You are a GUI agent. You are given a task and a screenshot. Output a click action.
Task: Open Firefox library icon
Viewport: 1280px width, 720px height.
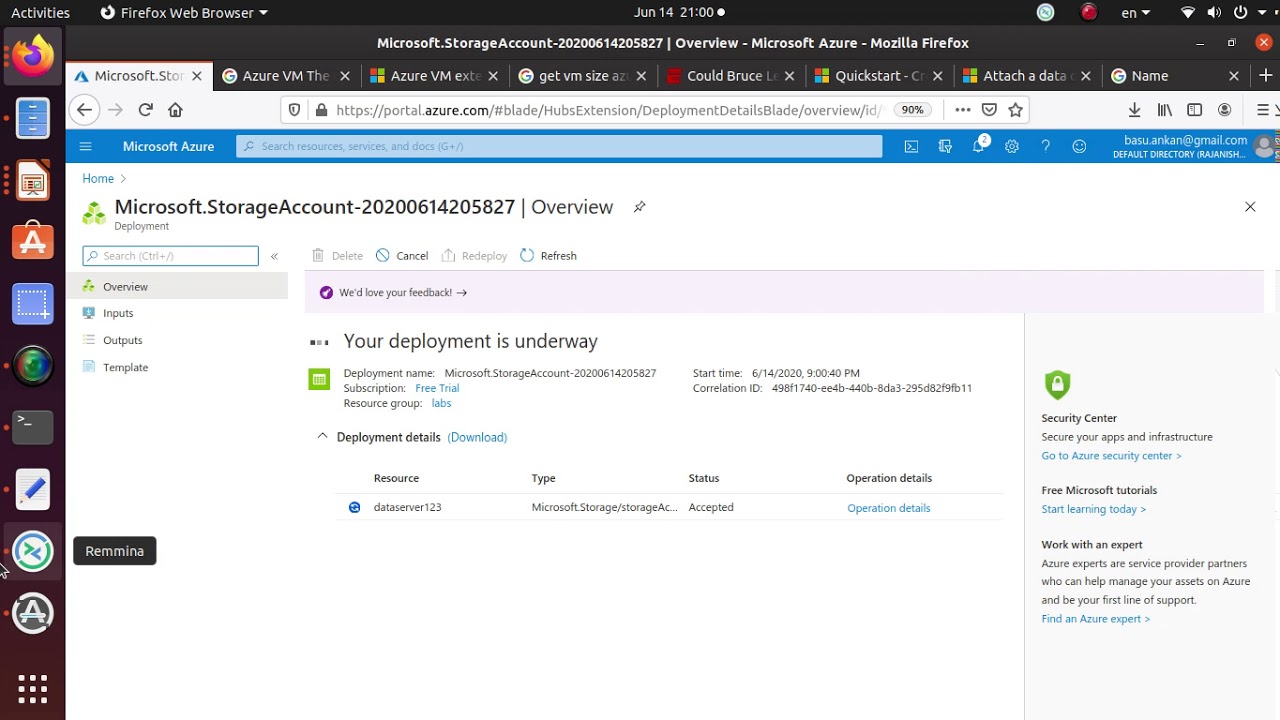[x=1164, y=110]
